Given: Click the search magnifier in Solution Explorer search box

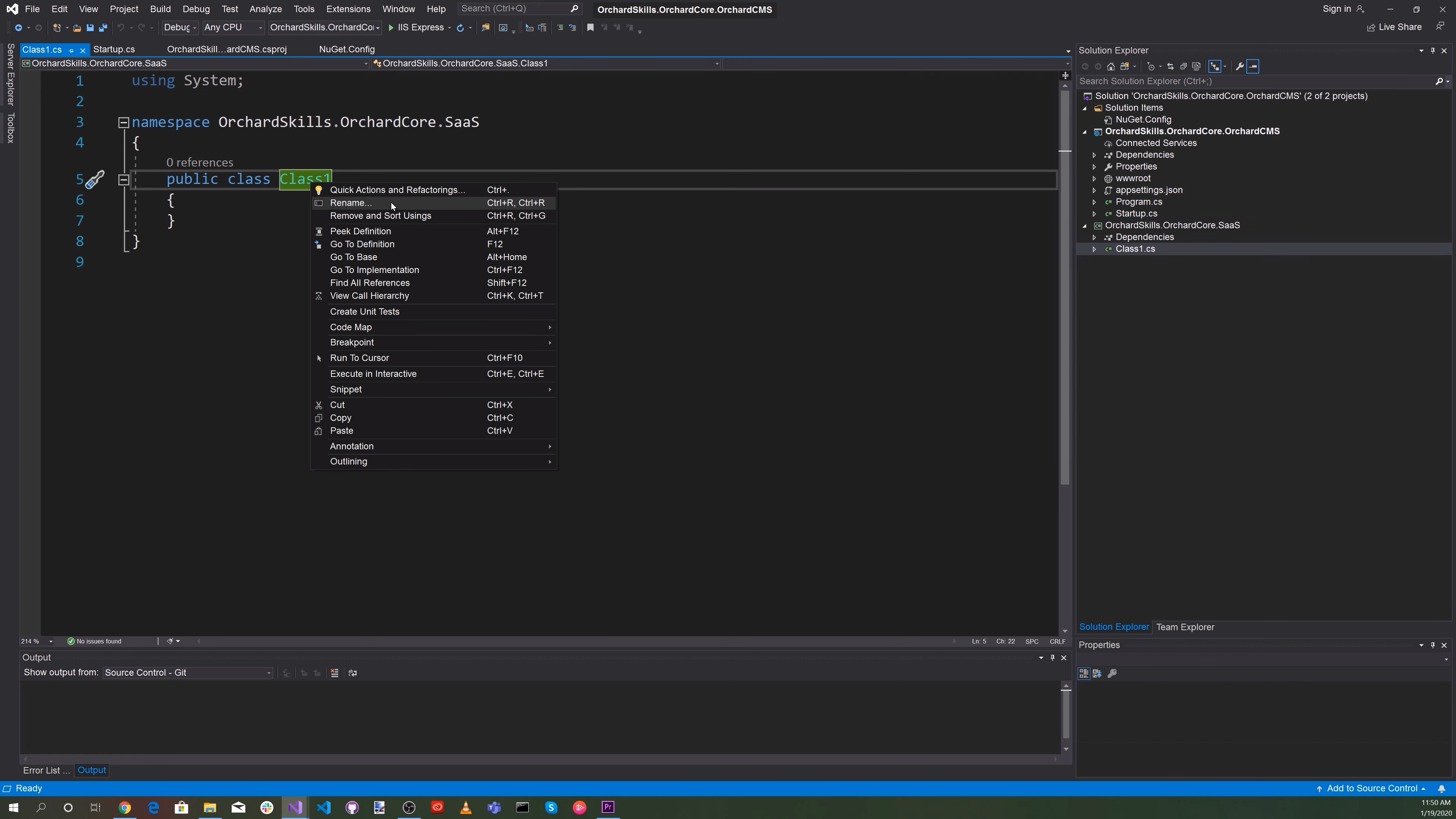Looking at the screenshot, I should coord(1439,82).
